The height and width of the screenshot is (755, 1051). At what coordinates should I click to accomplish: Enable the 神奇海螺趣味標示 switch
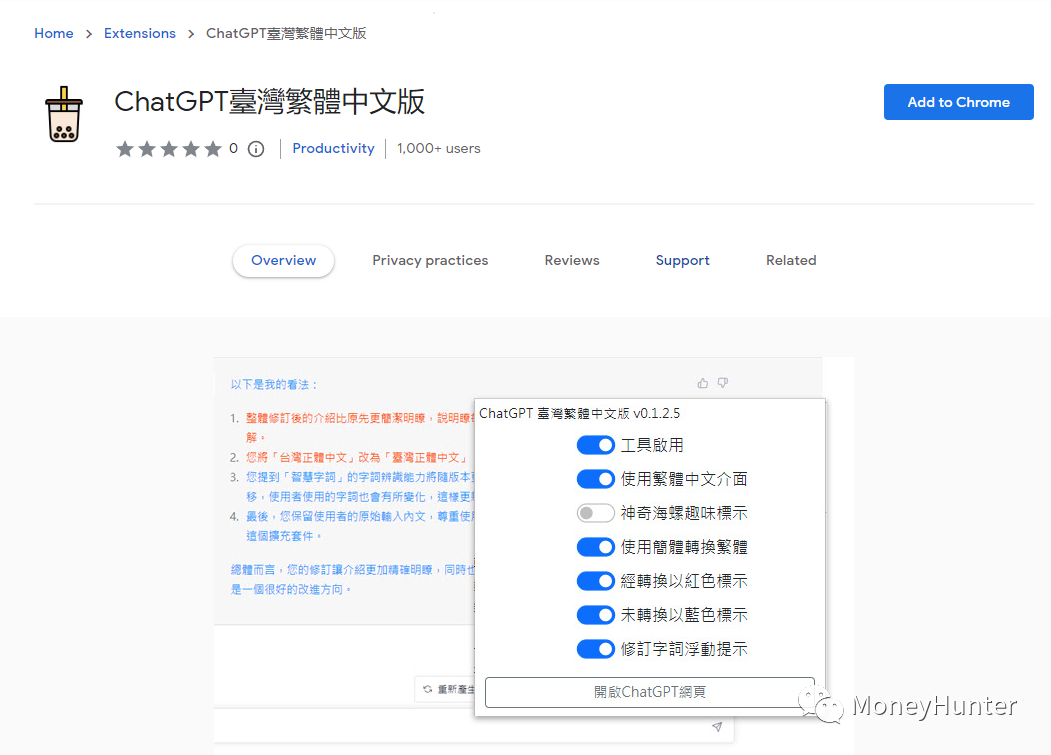595,513
